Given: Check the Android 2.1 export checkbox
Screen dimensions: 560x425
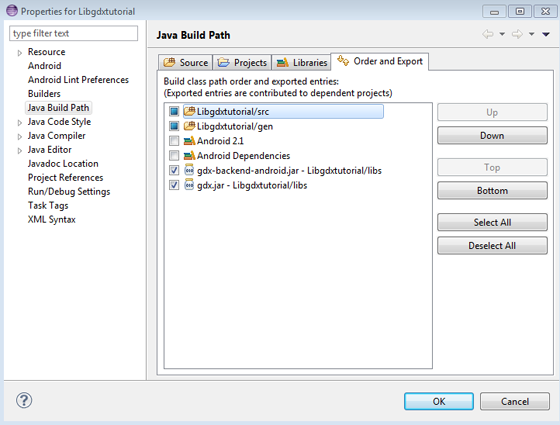Looking at the screenshot, I should pos(174,141).
